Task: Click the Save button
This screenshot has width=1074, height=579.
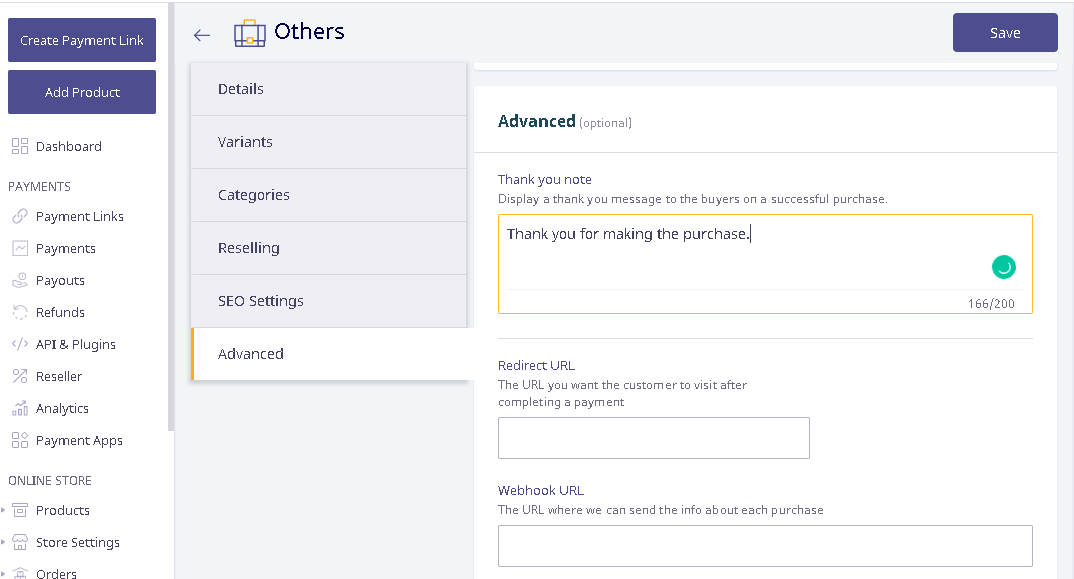Action: click(x=1005, y=32)
